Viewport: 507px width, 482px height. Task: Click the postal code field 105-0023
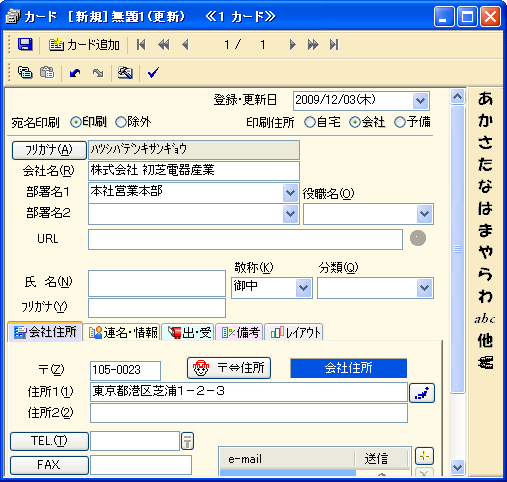click(x=125, y=371)
